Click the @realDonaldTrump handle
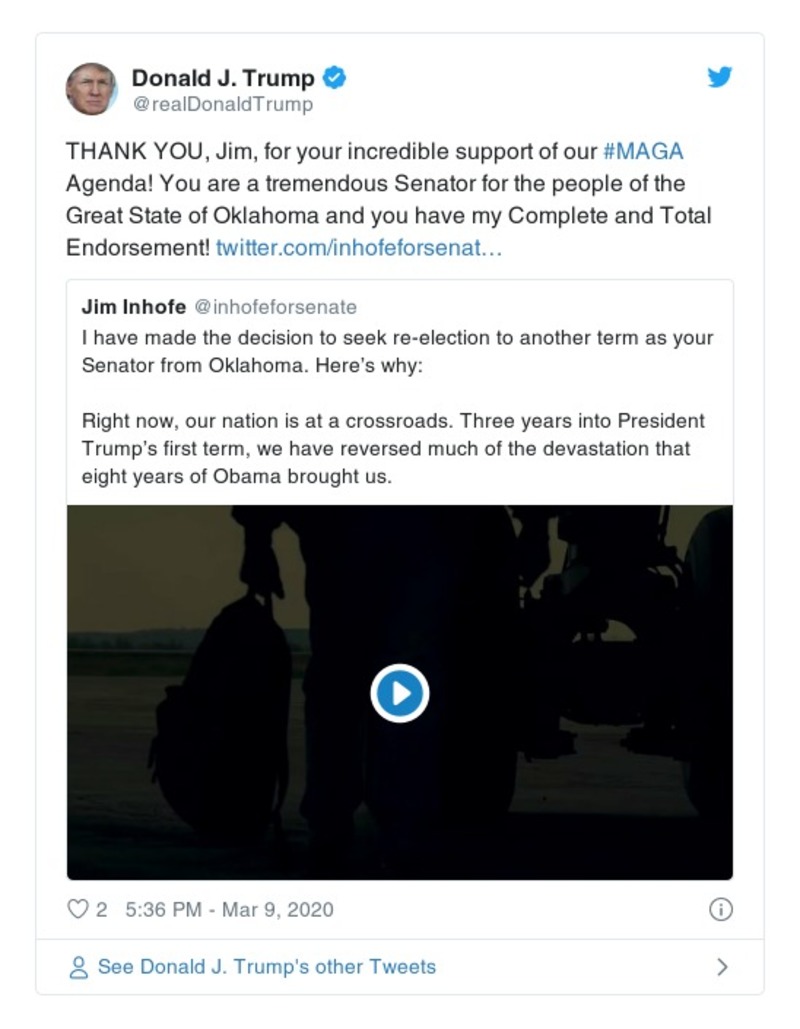Screen dimensions: 800x1029 pos(222,104)
